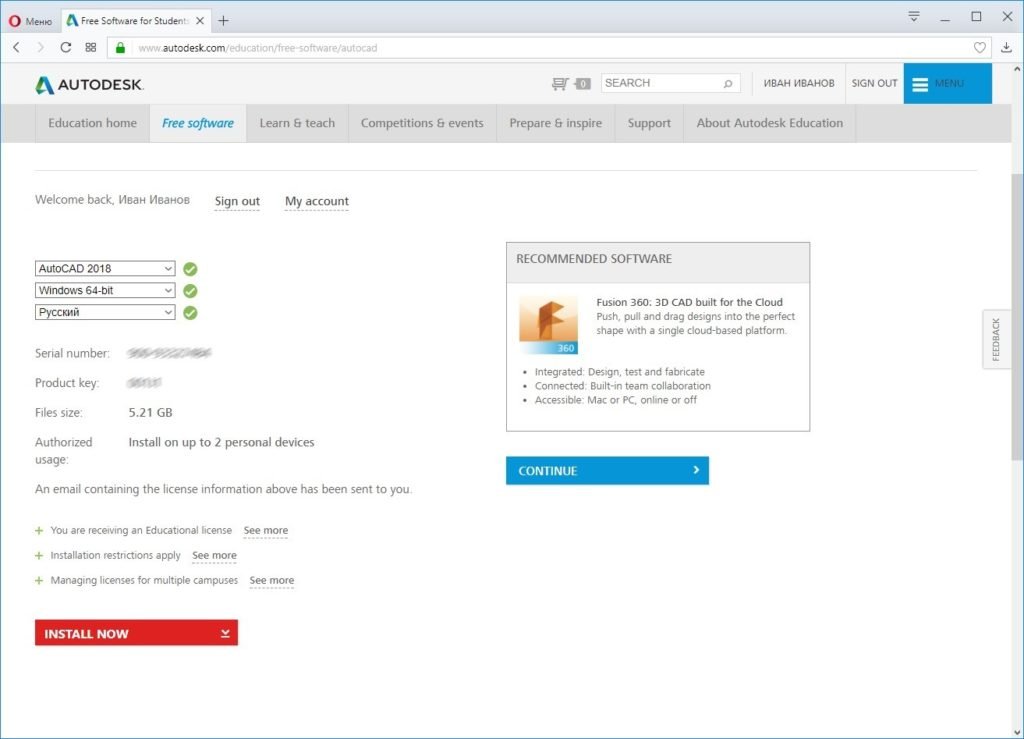The image size is (1024, 739).
Task: Close the Free Software for Students tab
Action: [200, 21]
